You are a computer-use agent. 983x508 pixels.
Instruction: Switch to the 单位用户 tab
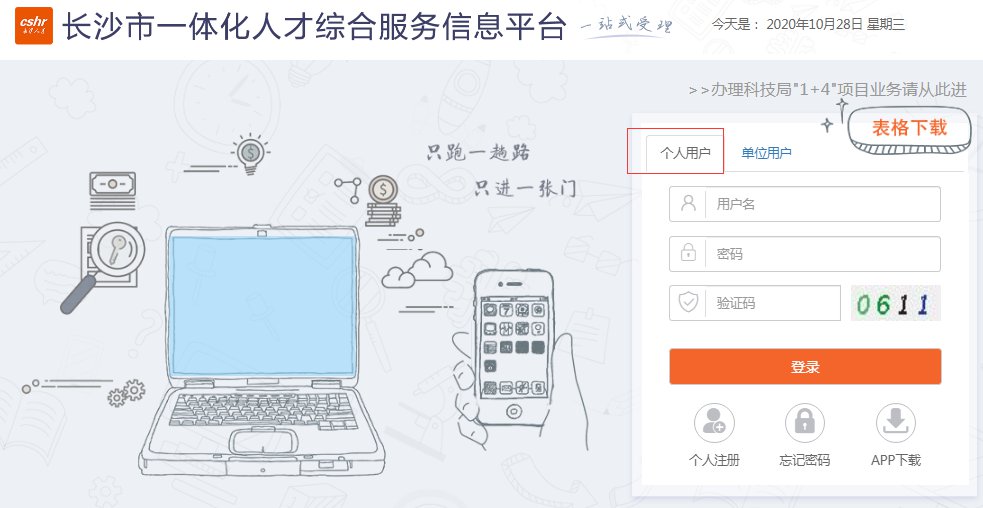click(766, 153)
